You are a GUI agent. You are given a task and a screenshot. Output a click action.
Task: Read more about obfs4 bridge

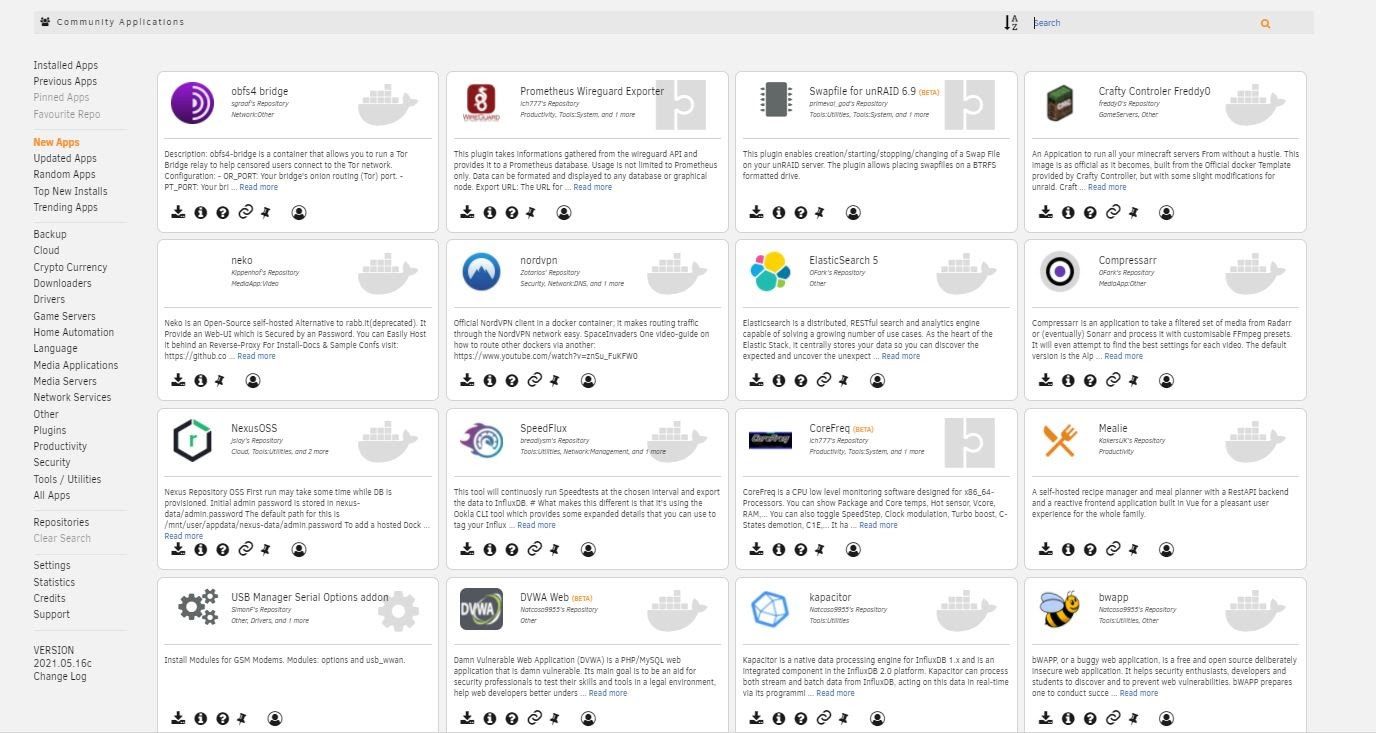tap(258, 187)
